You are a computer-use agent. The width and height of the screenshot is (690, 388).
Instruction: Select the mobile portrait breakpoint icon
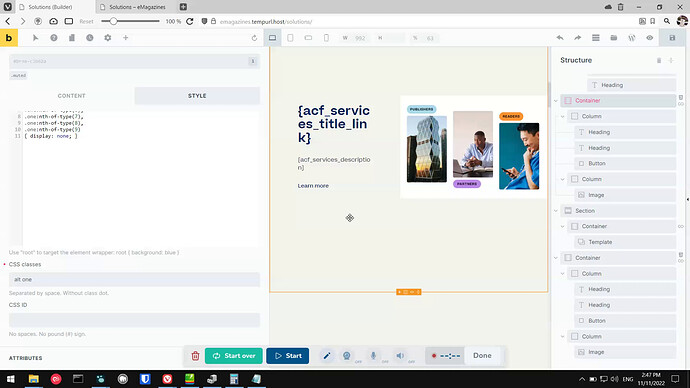tap(326, 38)
